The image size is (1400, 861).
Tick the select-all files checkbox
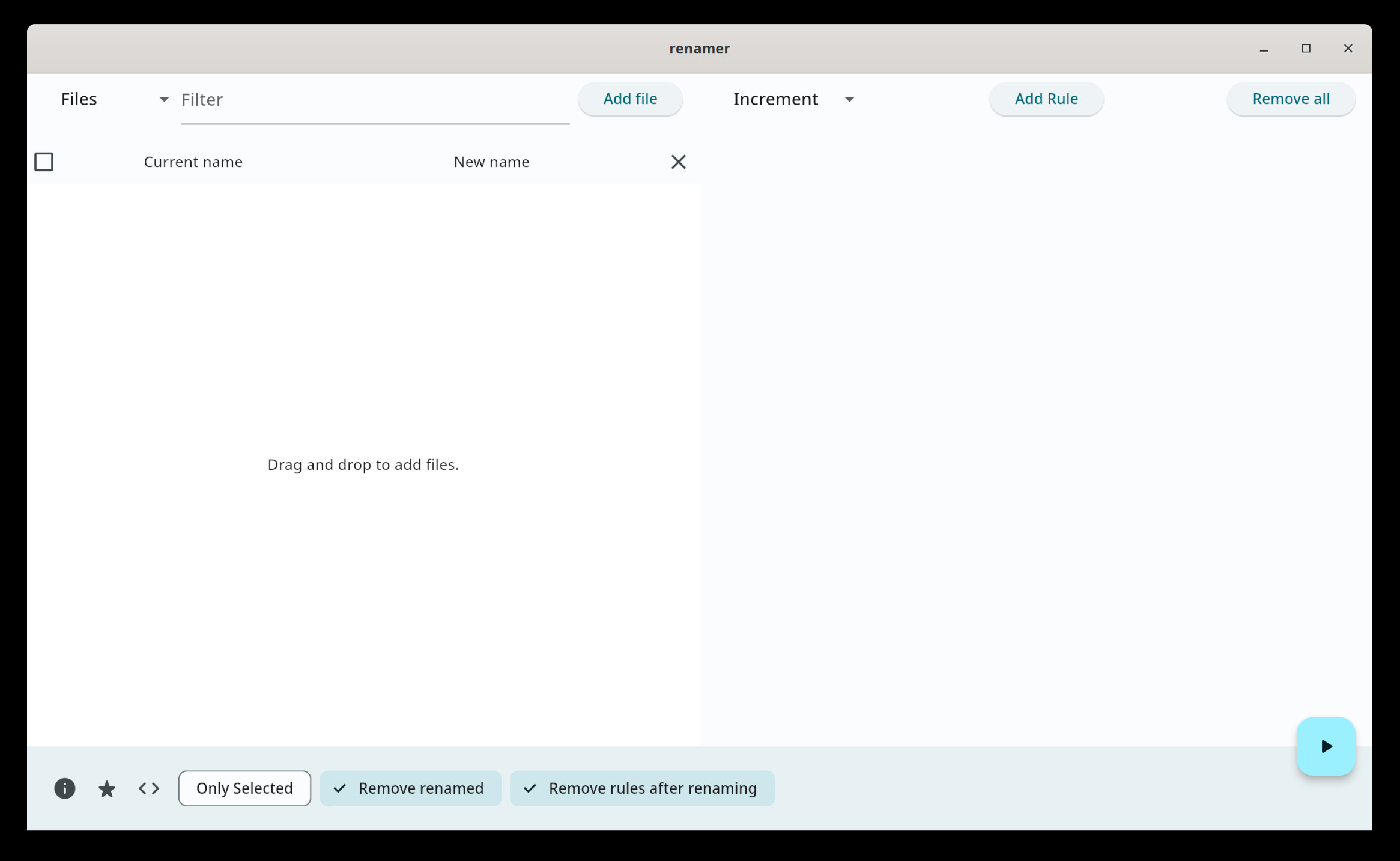click(44, 162)
